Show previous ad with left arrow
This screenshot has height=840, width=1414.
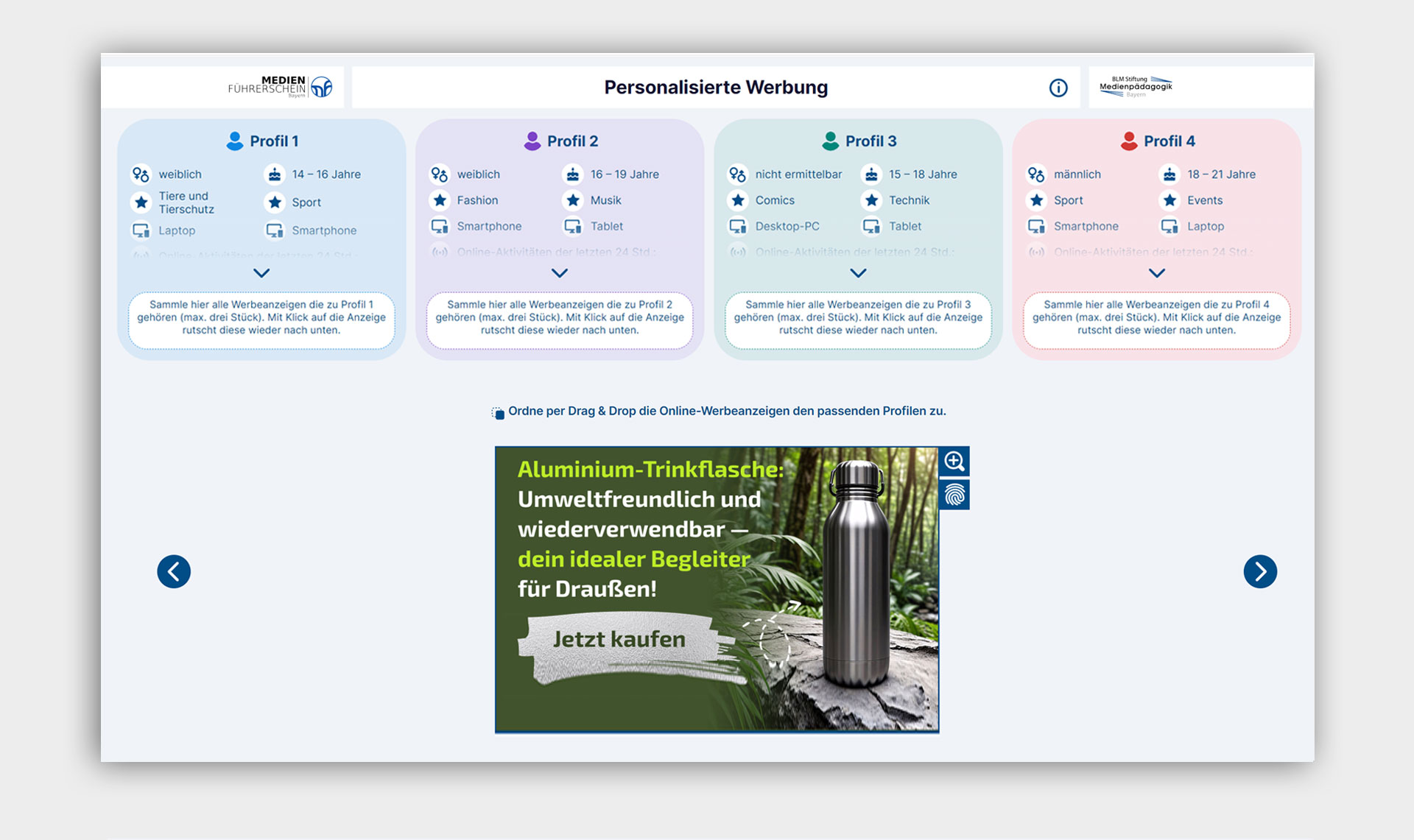point(174,571)
